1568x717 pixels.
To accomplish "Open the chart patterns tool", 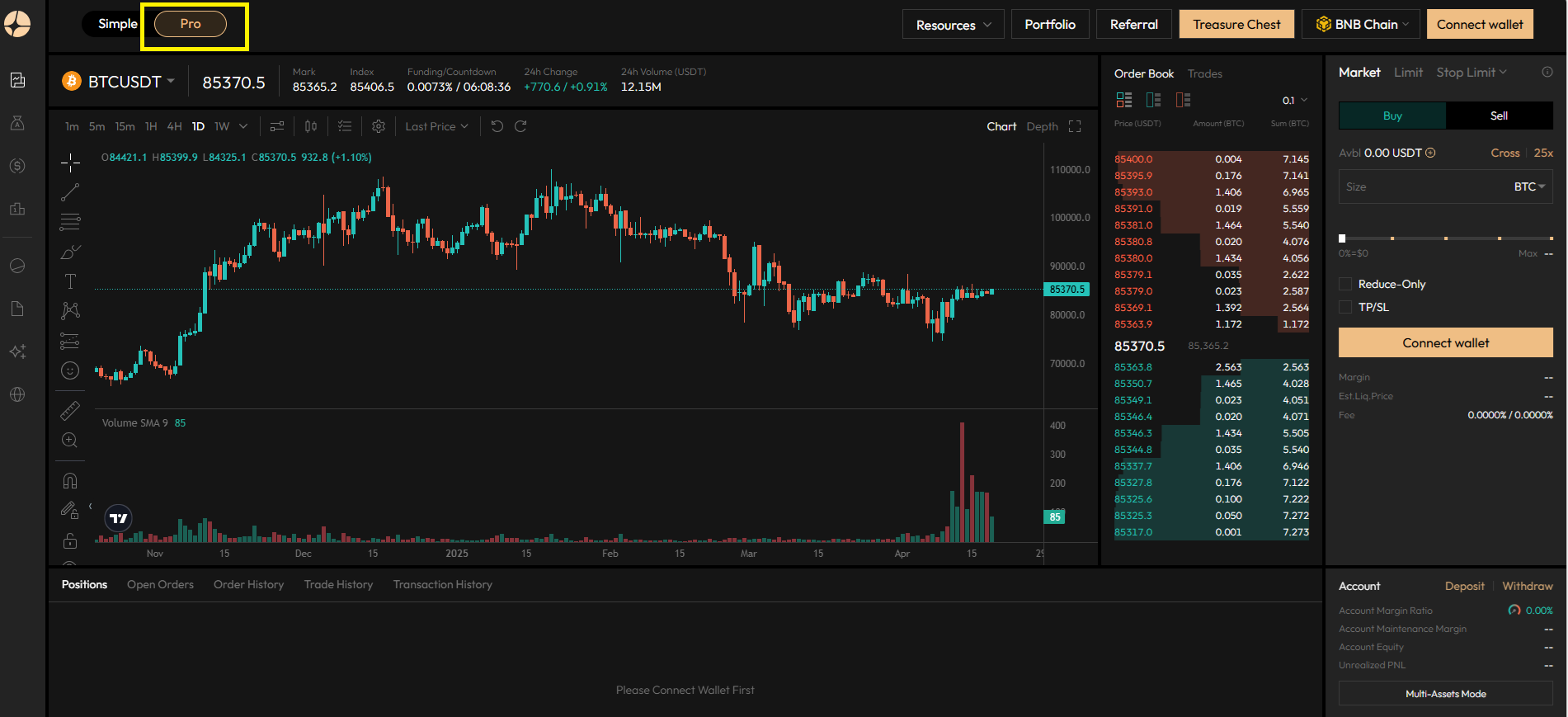I will [70, 311].
